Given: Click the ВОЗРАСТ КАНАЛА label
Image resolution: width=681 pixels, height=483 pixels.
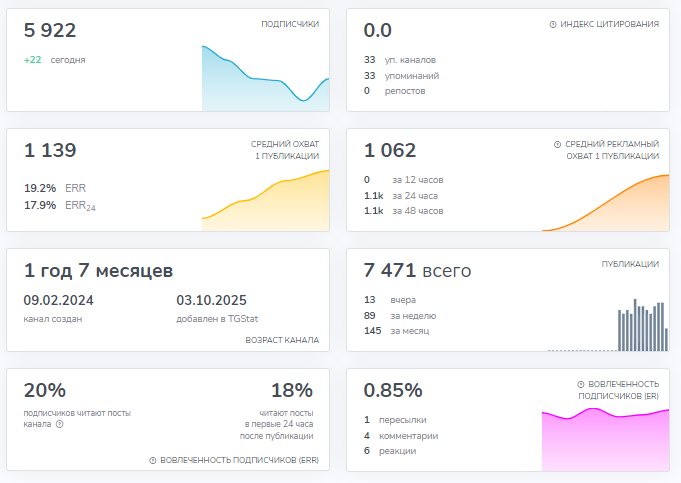Looking at the screenshot, I should click(x=282, y=340).
